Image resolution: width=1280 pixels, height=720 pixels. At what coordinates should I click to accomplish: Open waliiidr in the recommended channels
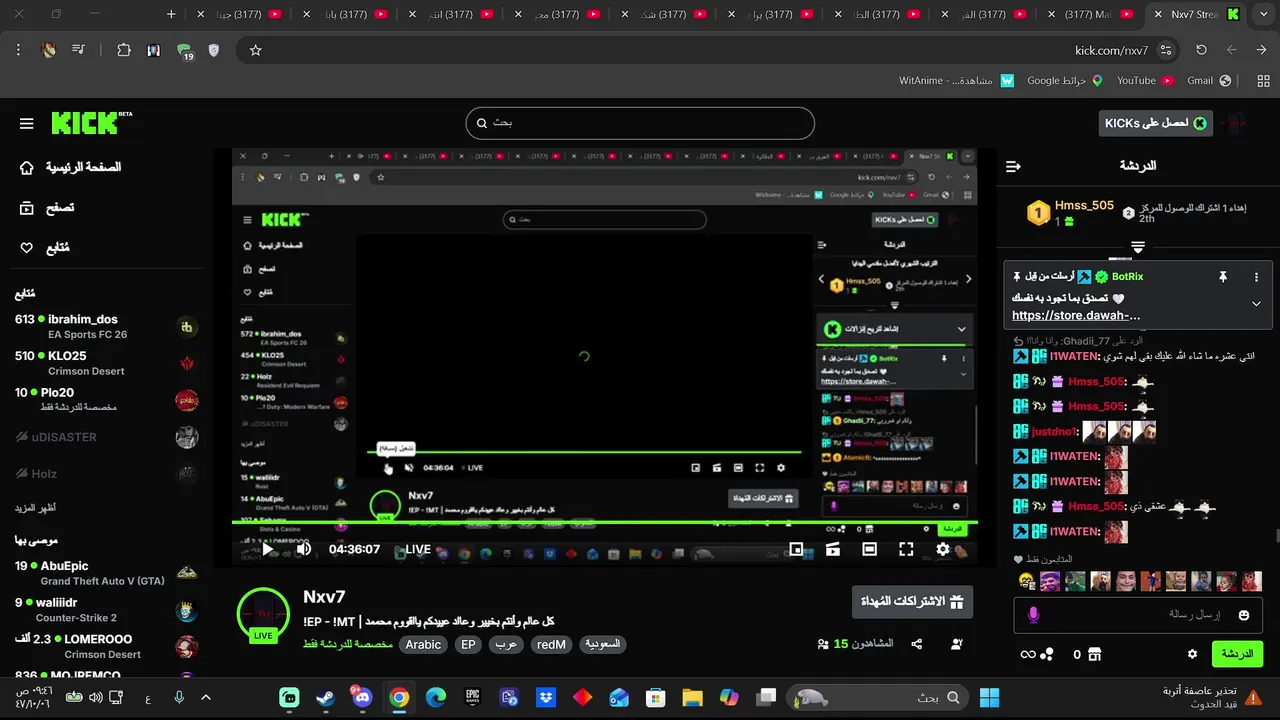[x=107, y=610]
